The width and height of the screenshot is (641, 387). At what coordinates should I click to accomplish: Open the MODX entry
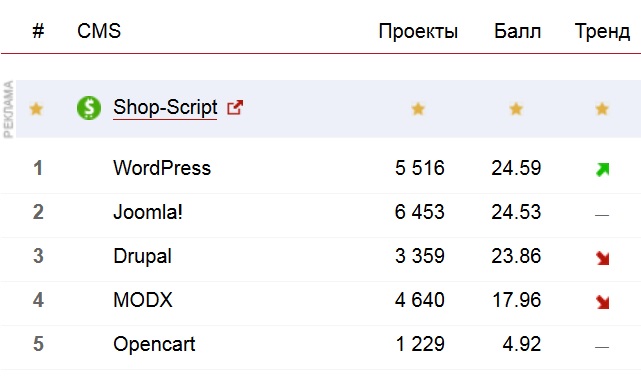click(143, 300)
